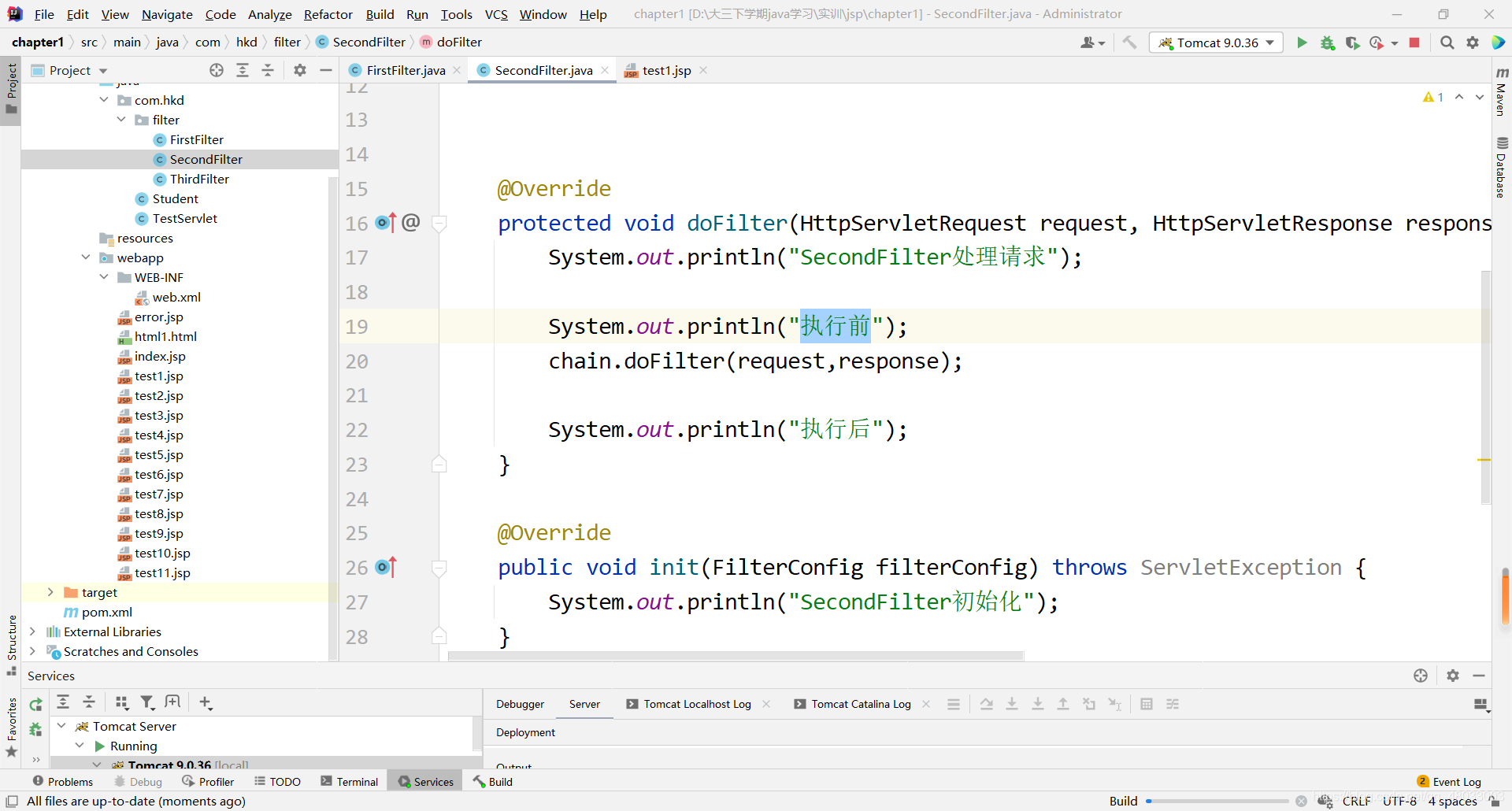
Task: Toggle the Terminal tool window
Action: tap(350, 782)
